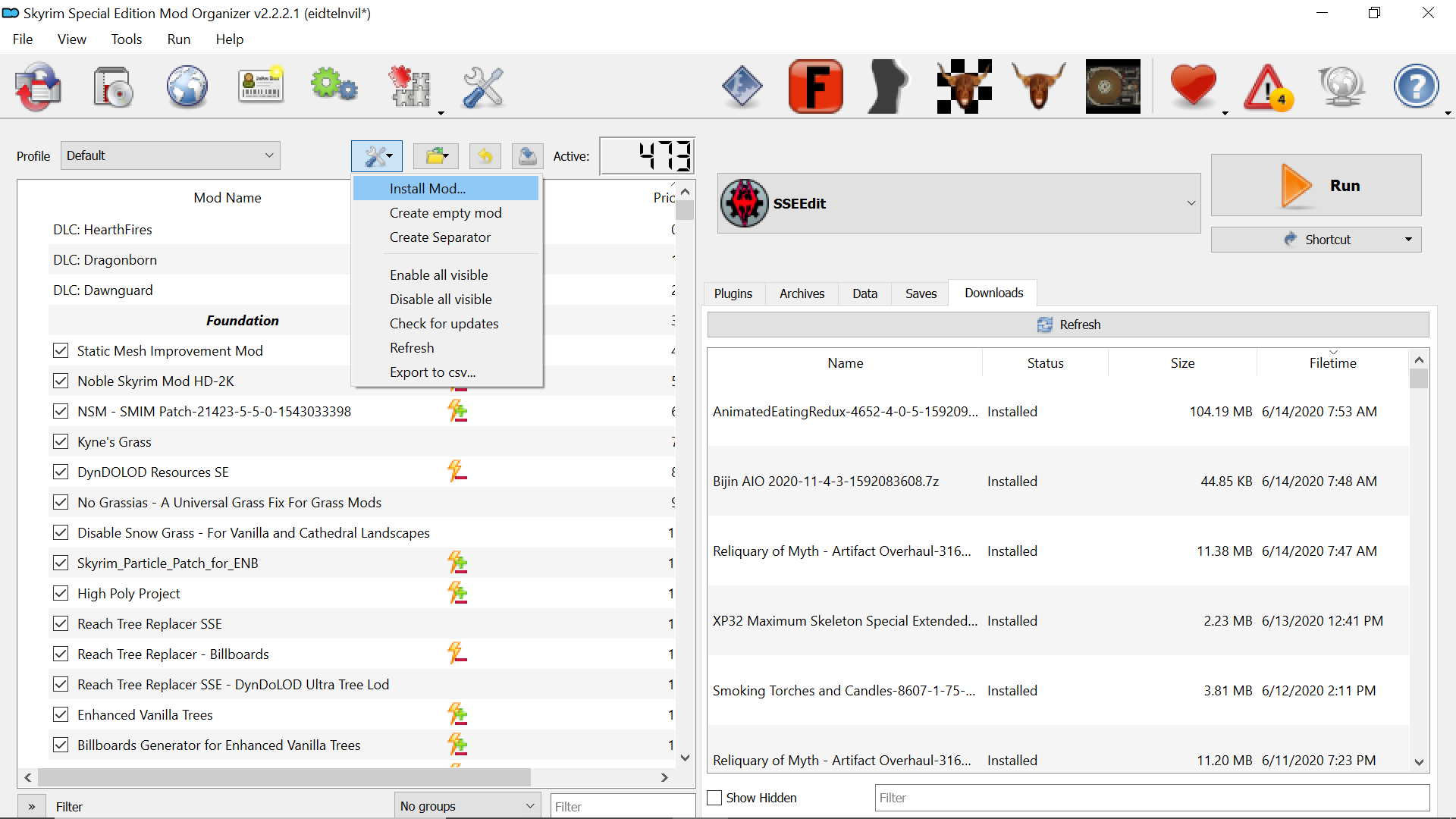This screenshot has width=1456, height=819.
Task: Choose Create Separator from the menu
Action: [446, 237]
